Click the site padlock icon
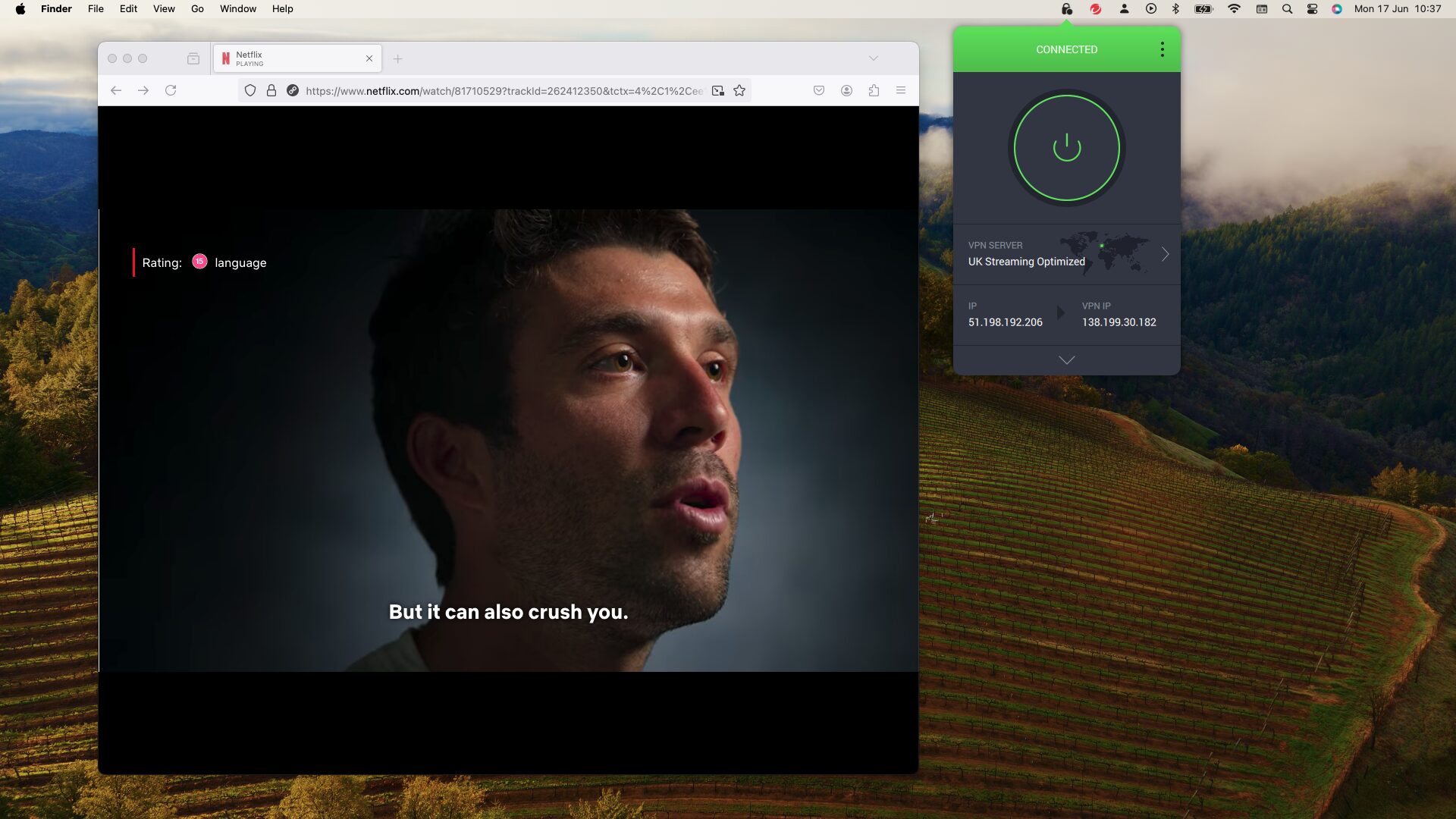The height and width of the screenshot is (819, 1456). (271, 90)
